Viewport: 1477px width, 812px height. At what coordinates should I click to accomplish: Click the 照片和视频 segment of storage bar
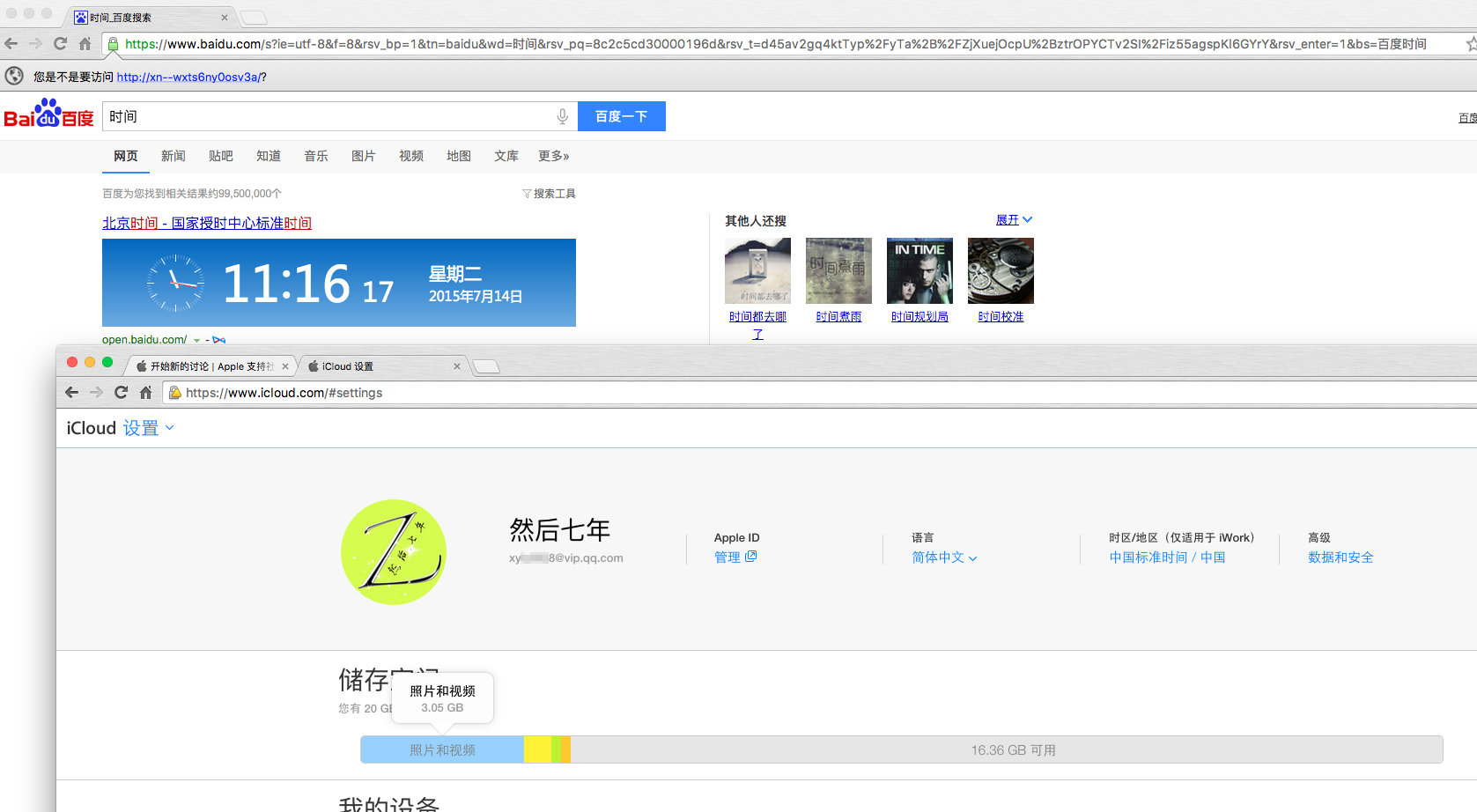tap(442, 750)
